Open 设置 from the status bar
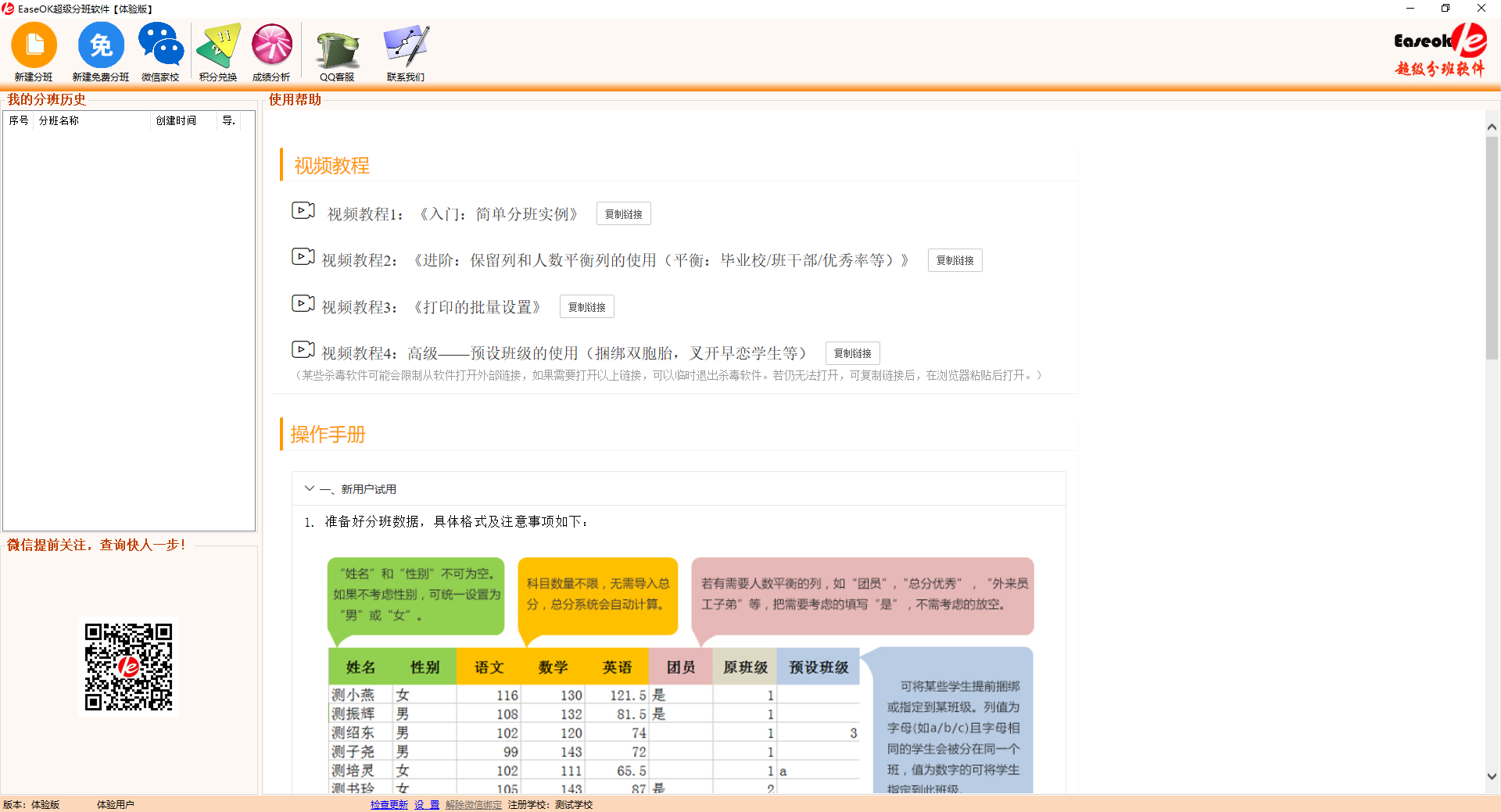This screenshot has height=812, width=1501. point(427,804)
